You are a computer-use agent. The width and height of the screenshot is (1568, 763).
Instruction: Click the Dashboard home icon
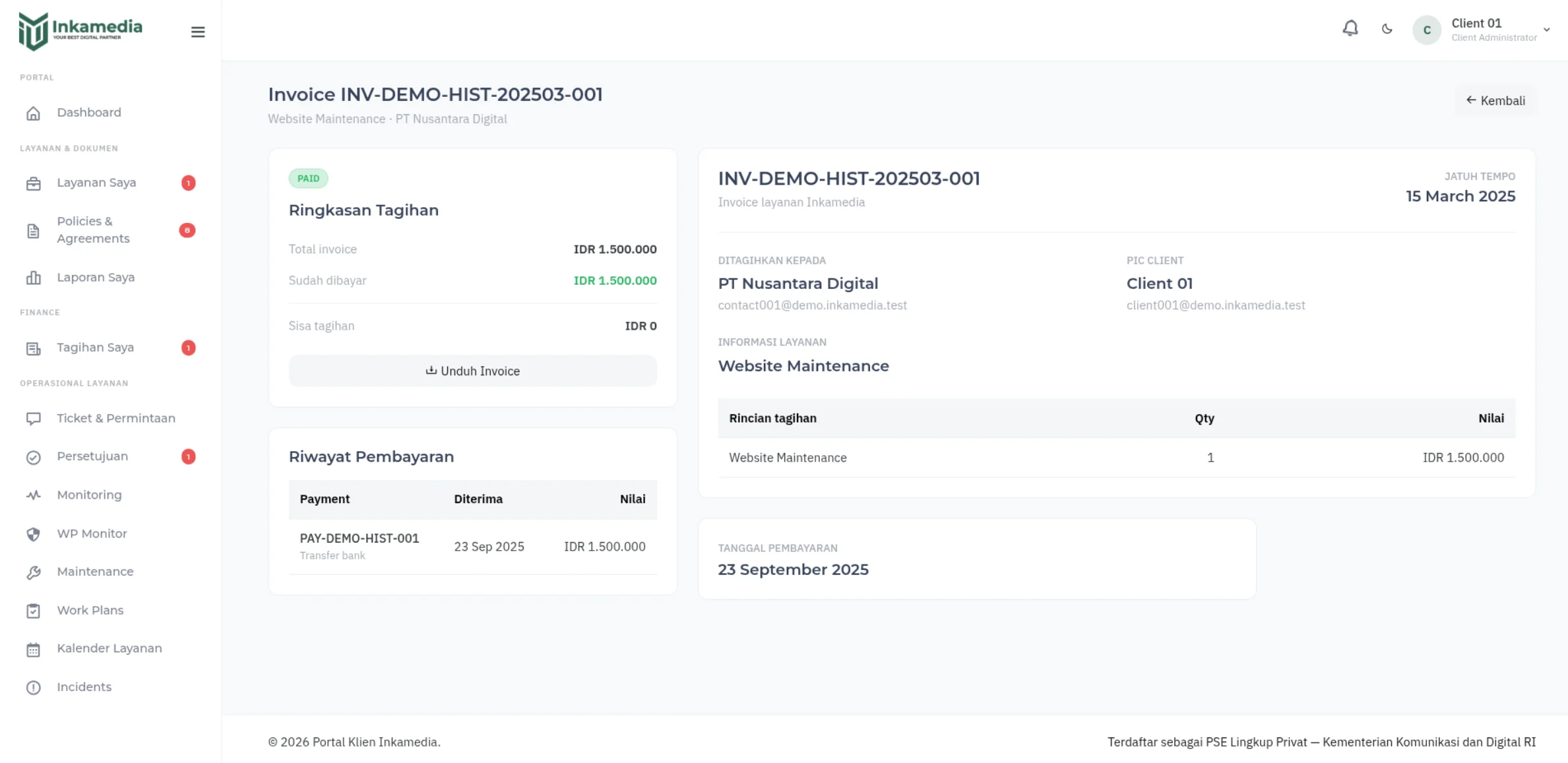tap(33, 113)
